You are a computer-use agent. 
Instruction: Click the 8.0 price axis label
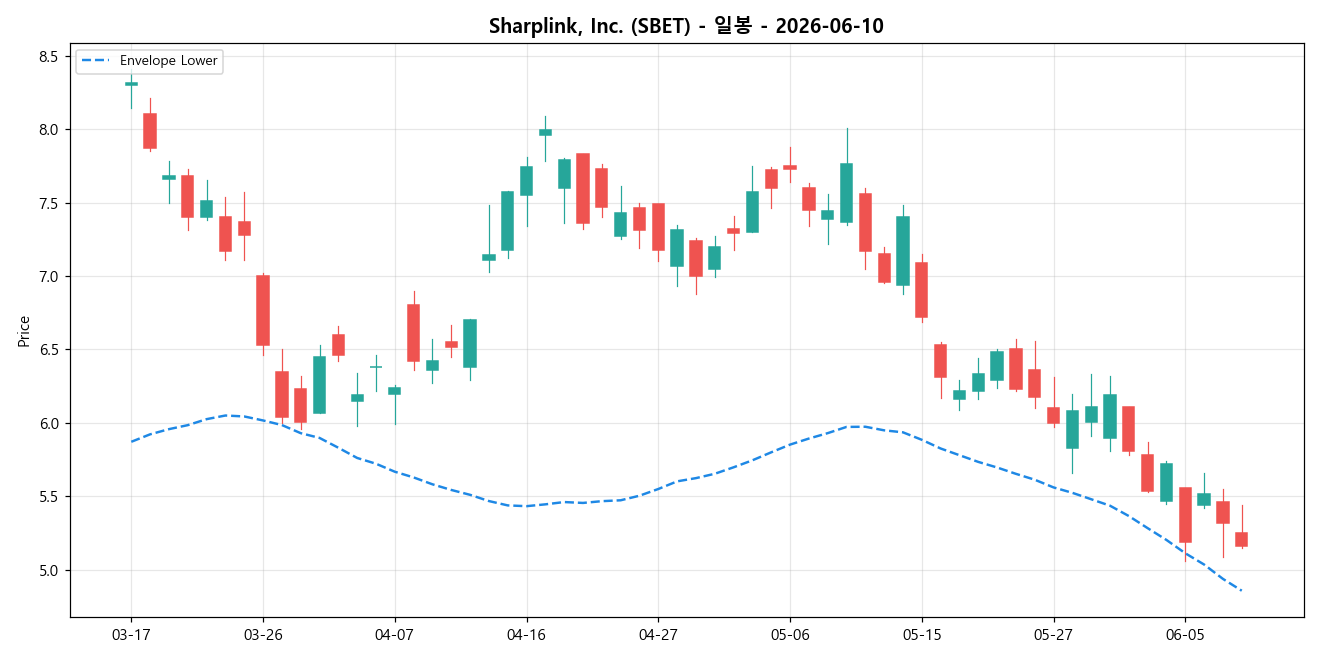[x=50, y=130]
